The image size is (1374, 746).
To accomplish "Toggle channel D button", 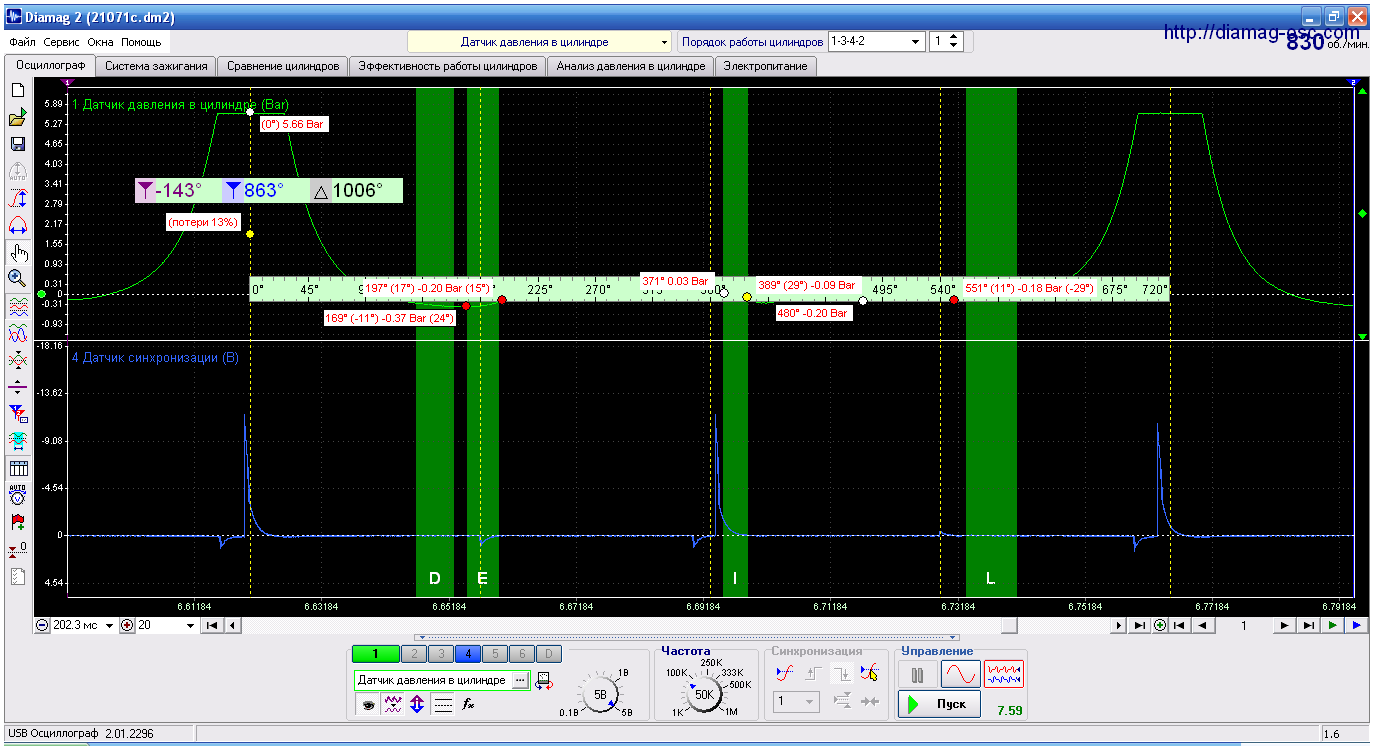I will (x=548, y=654).
